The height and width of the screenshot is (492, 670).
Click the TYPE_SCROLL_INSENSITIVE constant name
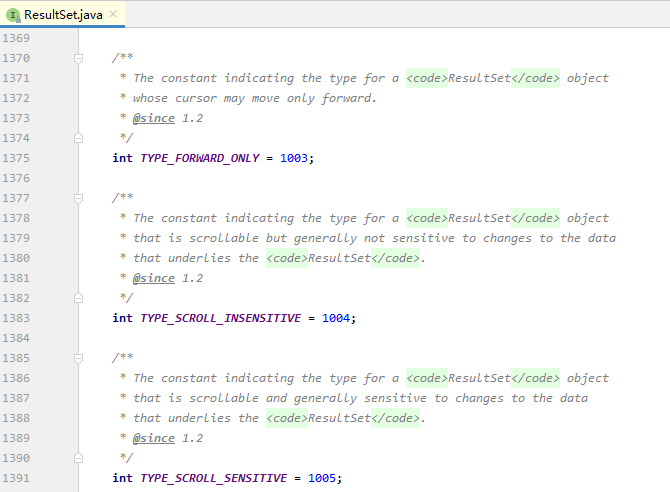tap(220, 318)
